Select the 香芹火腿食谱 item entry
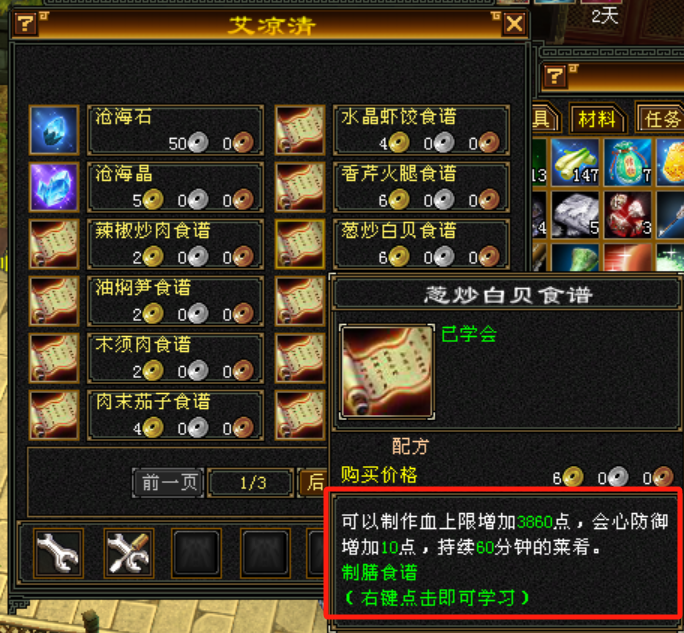 point(421,187)
